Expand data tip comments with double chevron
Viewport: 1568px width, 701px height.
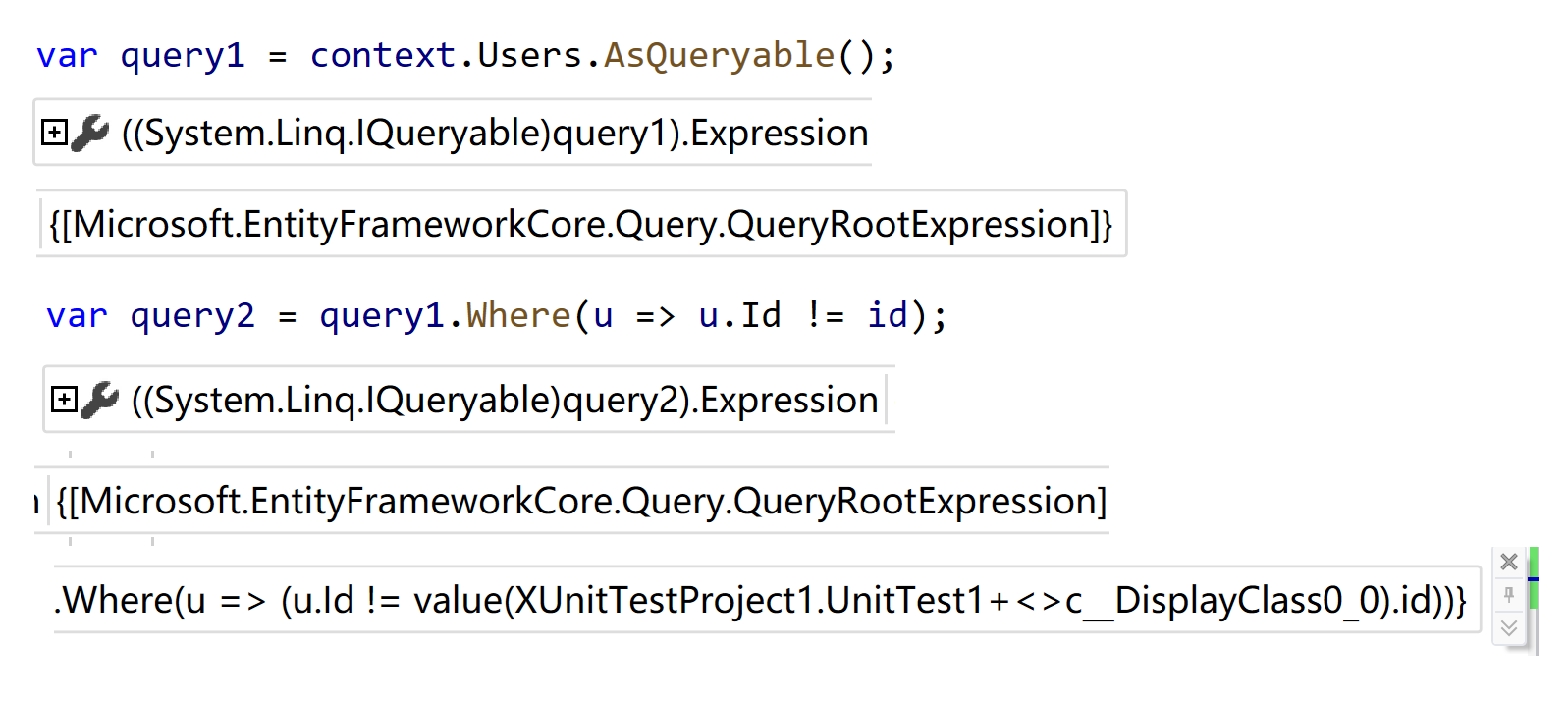point(1509,628)
